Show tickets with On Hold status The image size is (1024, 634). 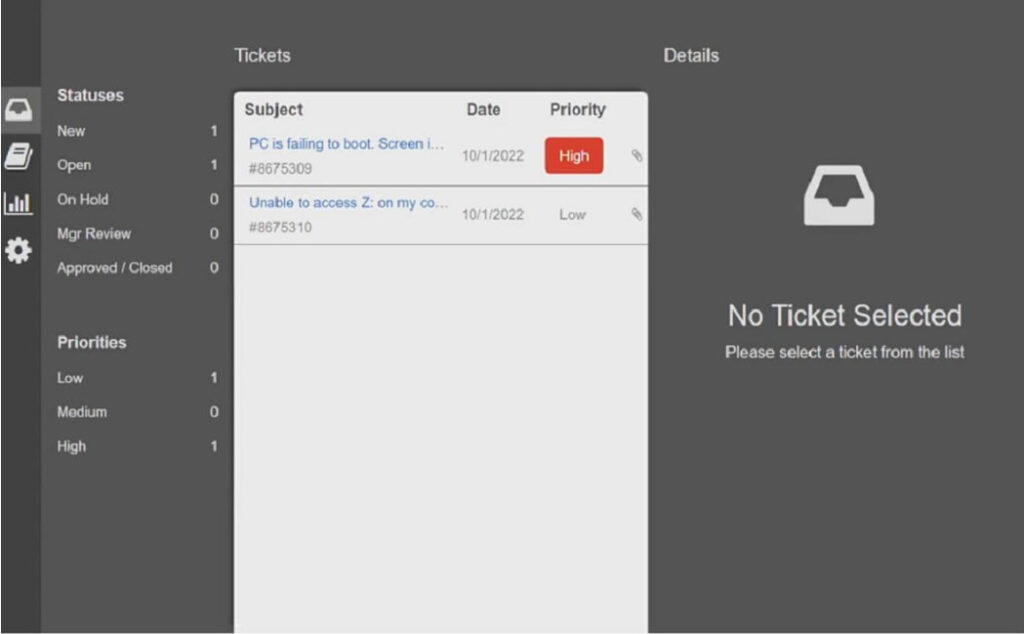click(x=83, y=199)
